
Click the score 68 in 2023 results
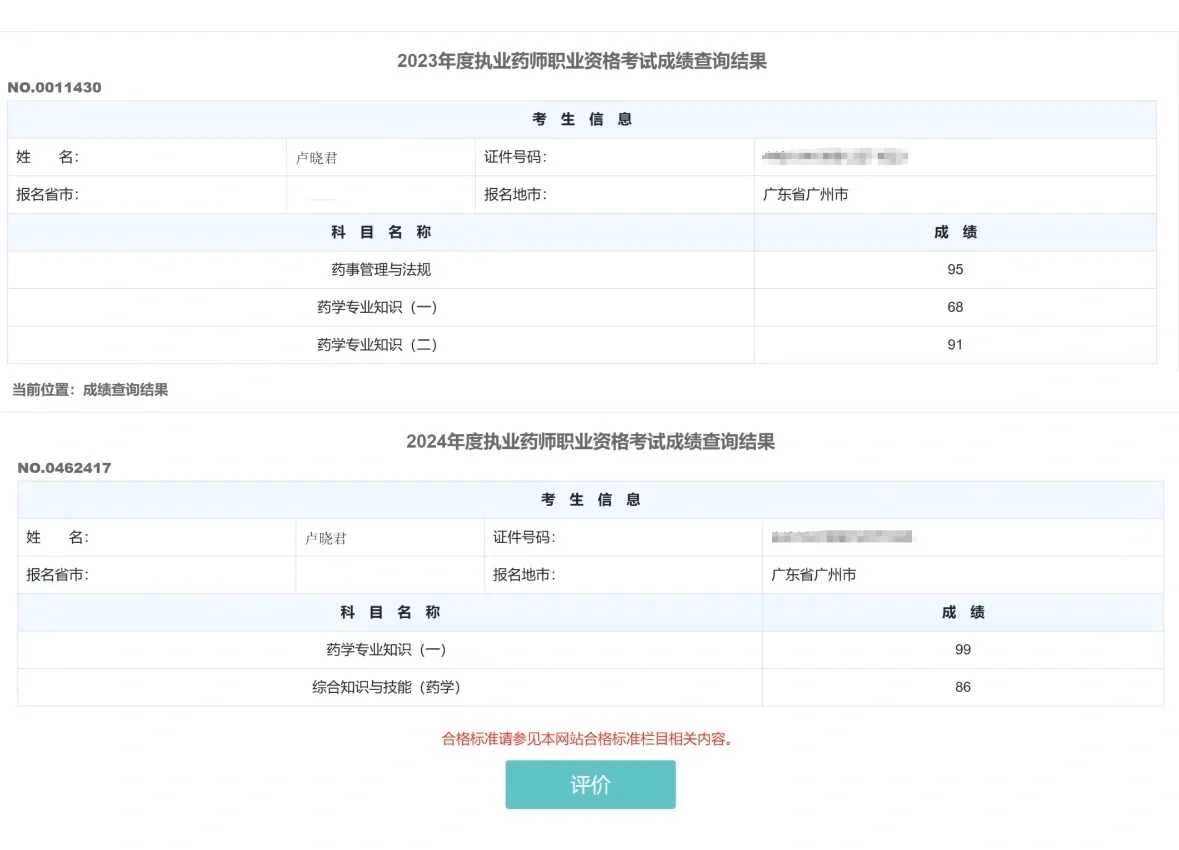[955, 307]
